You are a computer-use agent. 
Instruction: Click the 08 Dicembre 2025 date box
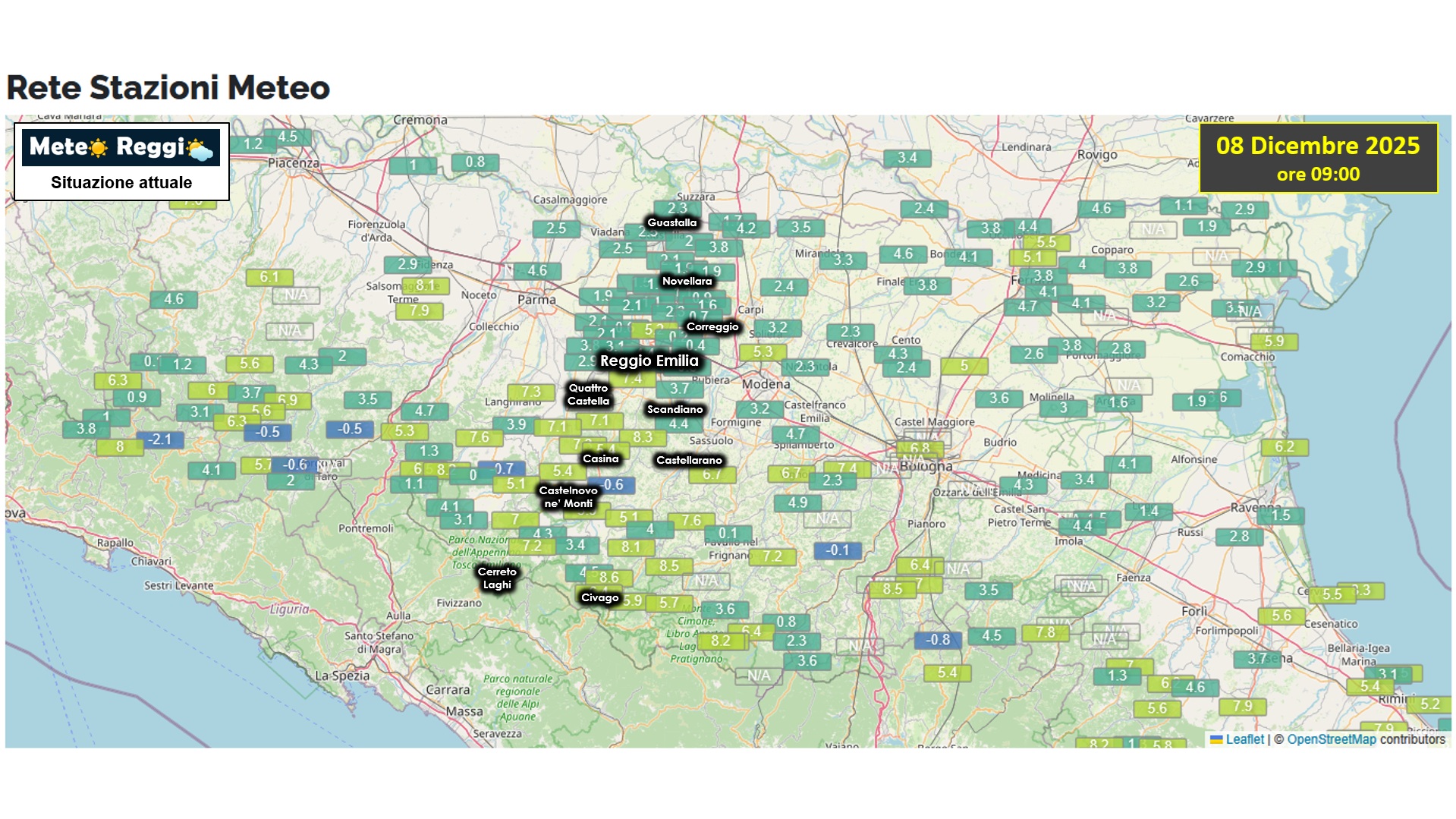(x=1318, y=158)
